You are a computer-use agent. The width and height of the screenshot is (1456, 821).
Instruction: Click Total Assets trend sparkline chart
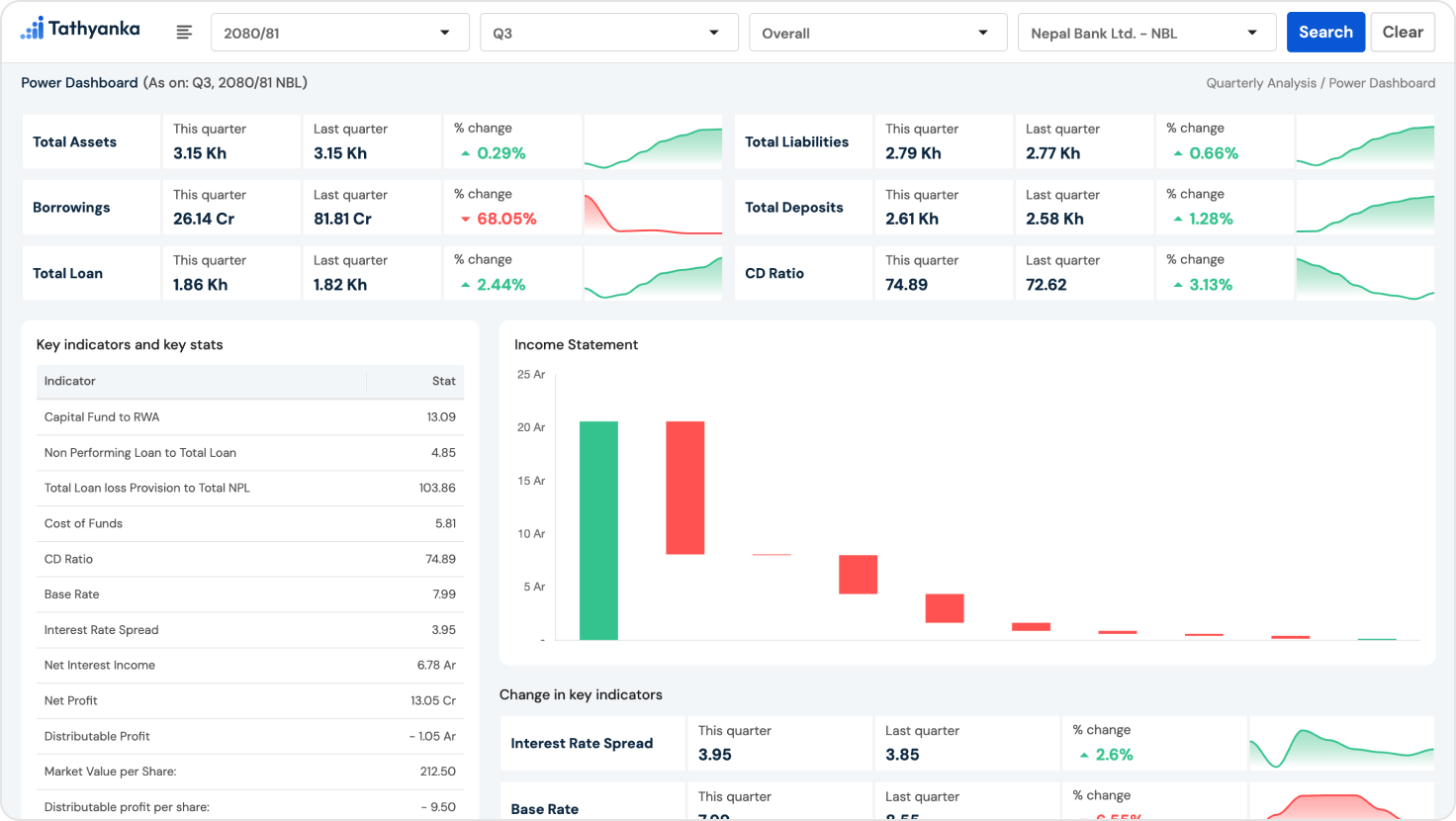[x=653, y=142]
